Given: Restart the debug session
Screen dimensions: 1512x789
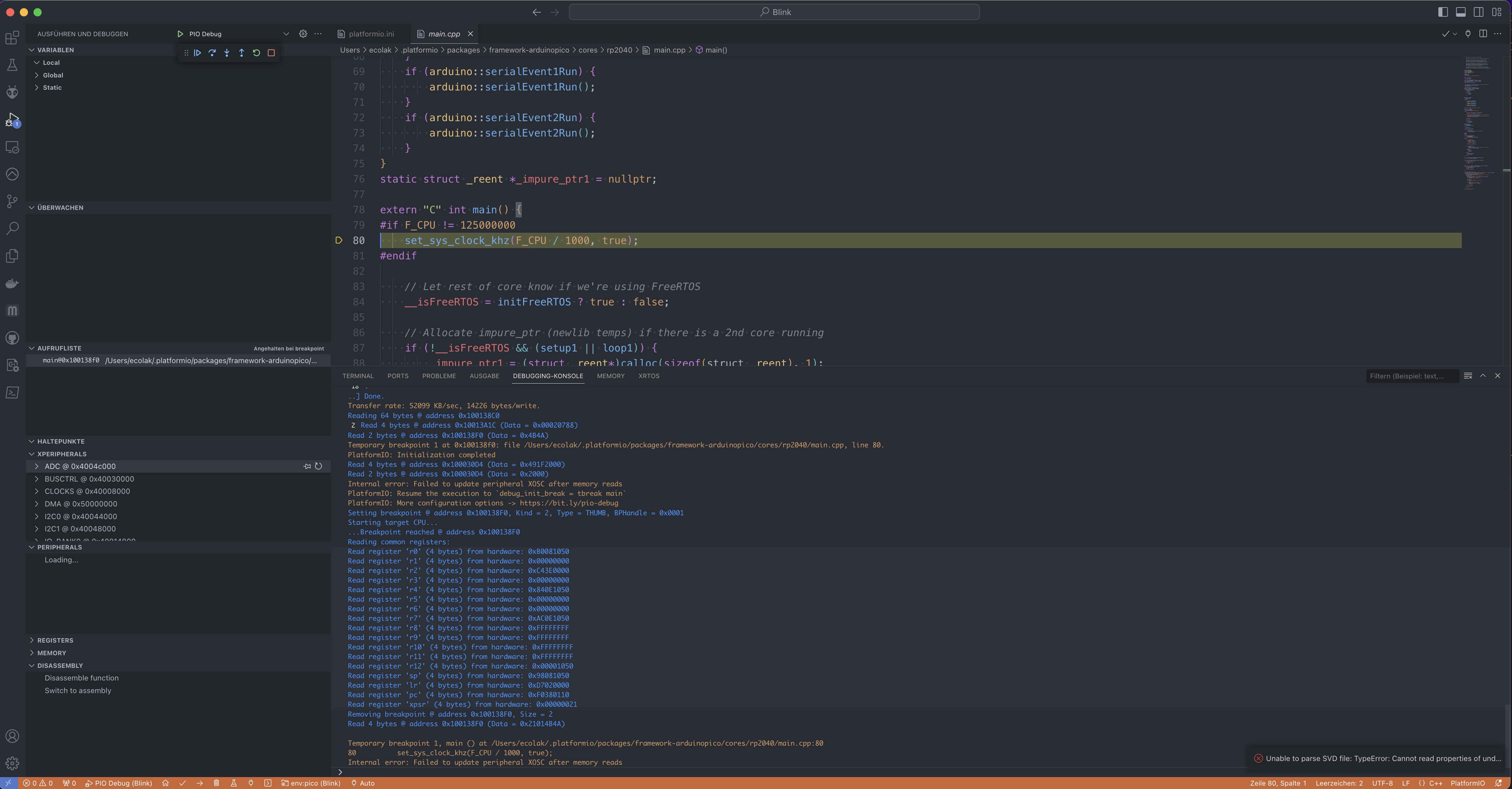Looking at the screenshot, I should [x=256, y=53].
